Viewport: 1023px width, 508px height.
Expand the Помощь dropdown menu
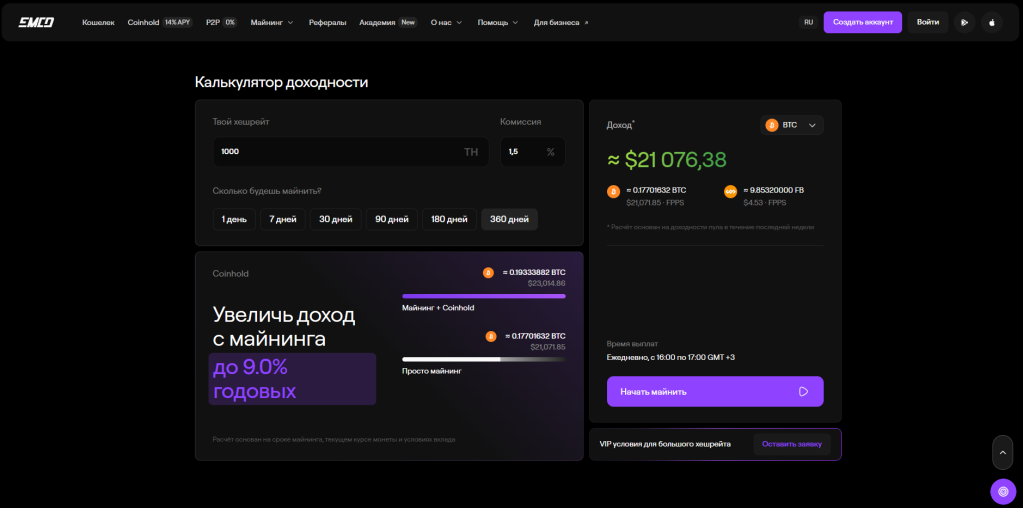click(497, 22)
